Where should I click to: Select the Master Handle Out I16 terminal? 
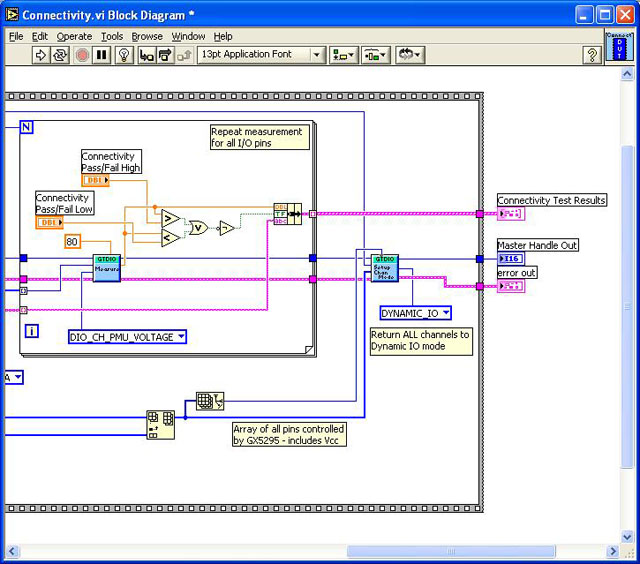(510, 259)
